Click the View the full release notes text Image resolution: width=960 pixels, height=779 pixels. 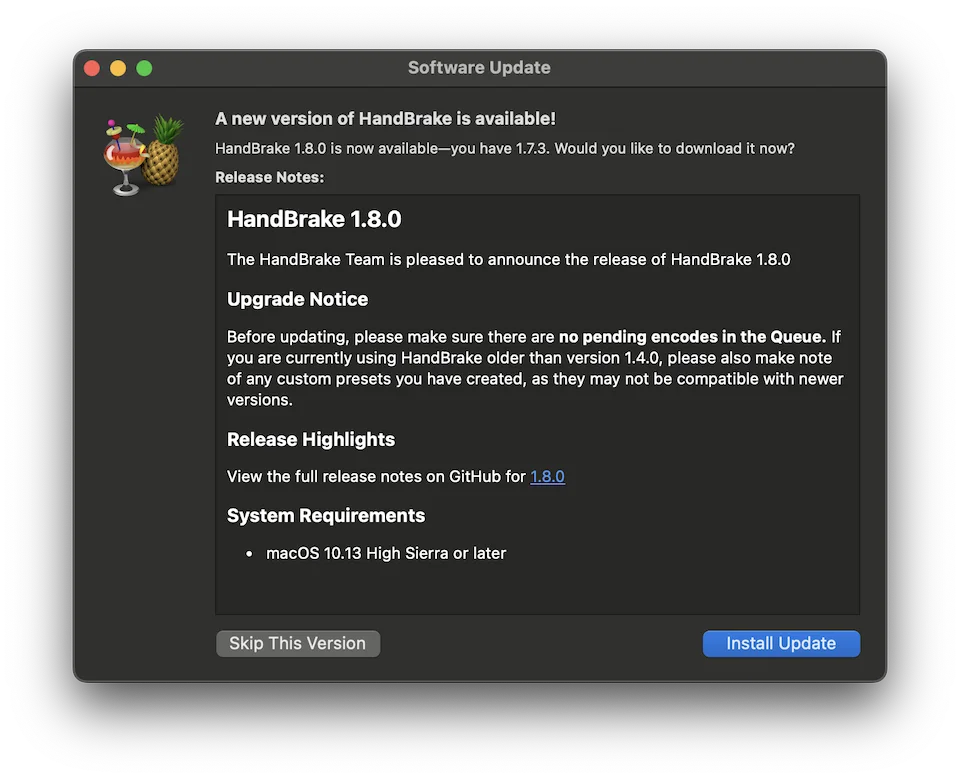click(376, 477)
